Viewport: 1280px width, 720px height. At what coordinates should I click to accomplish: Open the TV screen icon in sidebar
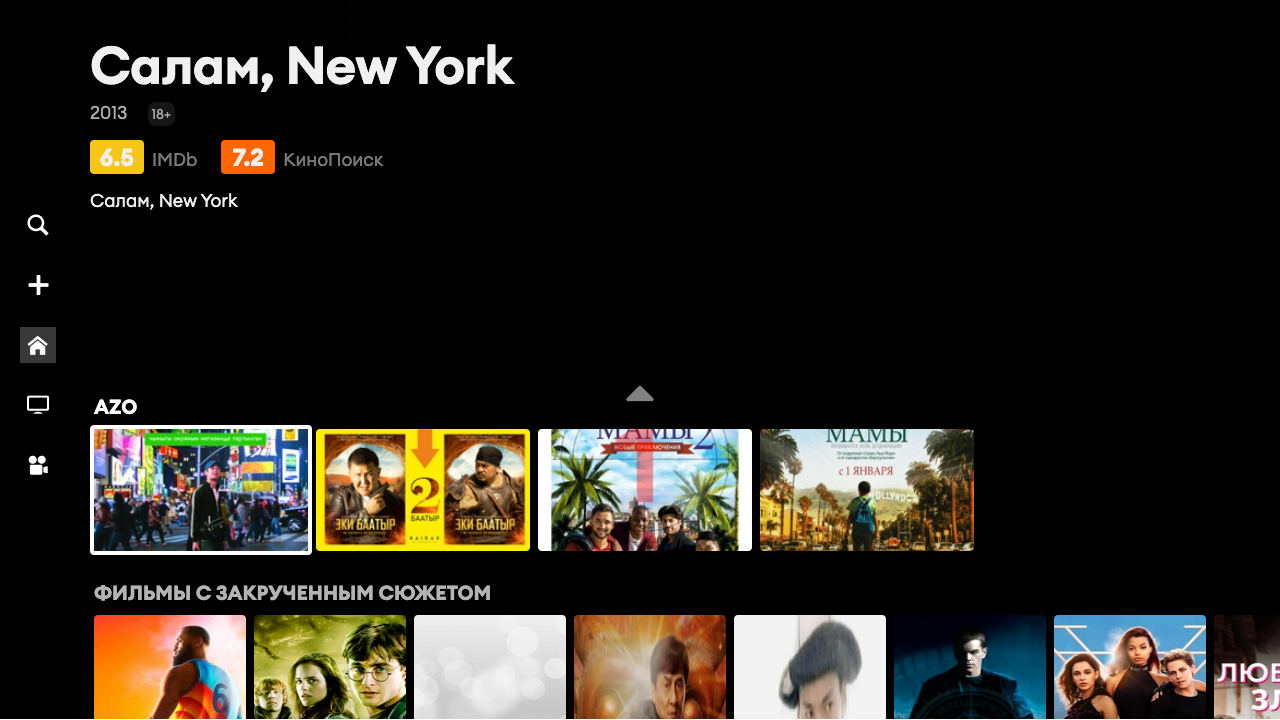38,405
